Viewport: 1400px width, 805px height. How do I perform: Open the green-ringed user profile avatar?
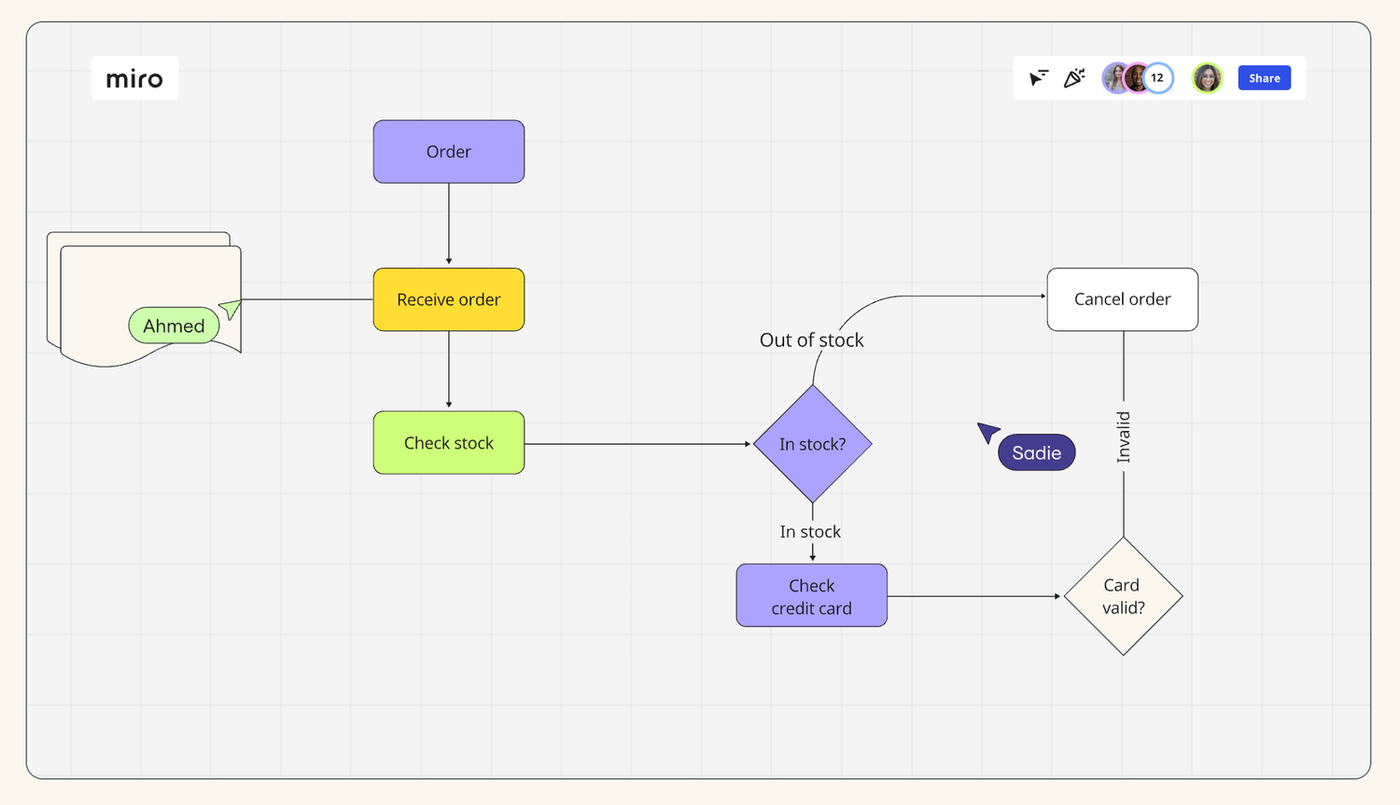click(1207, 78)
